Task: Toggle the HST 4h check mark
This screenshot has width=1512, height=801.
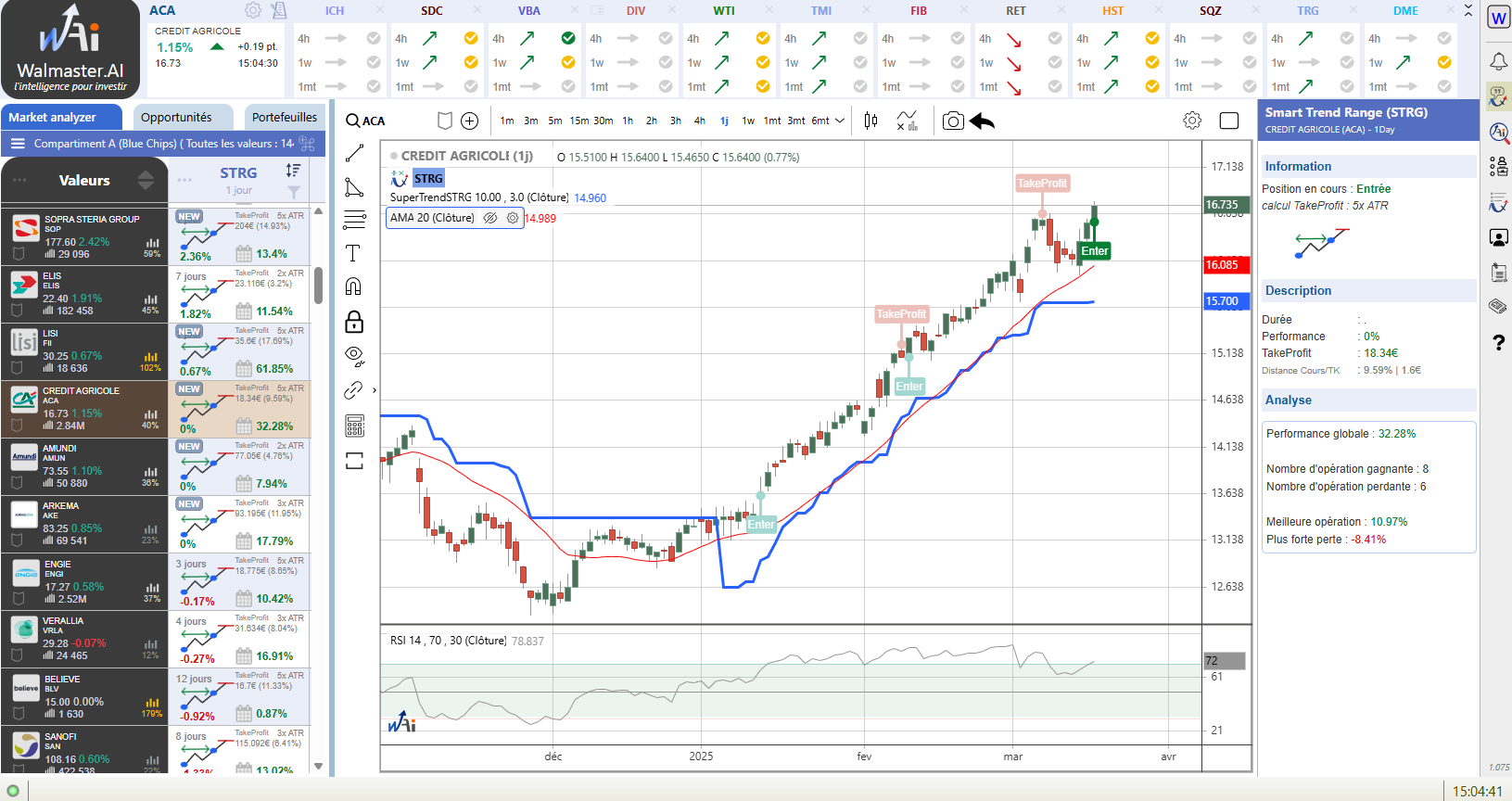Action: pyautogui.click(x=1152, y=38)
